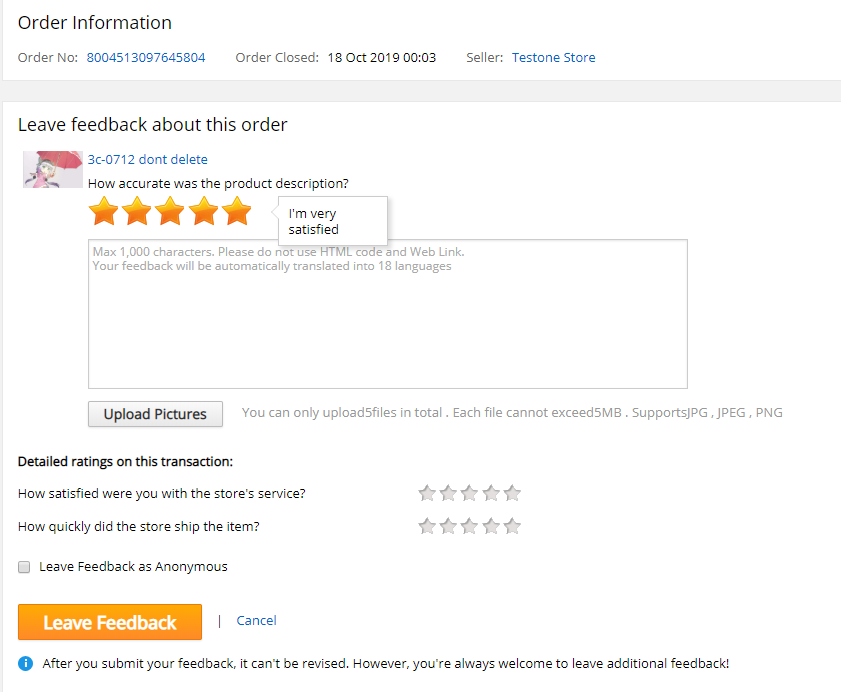Screen dimensions: 841x692
Task: Open the 3c-0712 dont delete product link
Action: pyautogui.click(x=148, y=159)
